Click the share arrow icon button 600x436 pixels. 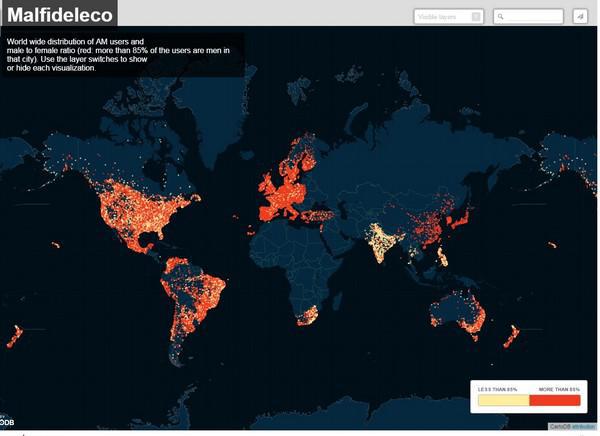coord(580,16)
